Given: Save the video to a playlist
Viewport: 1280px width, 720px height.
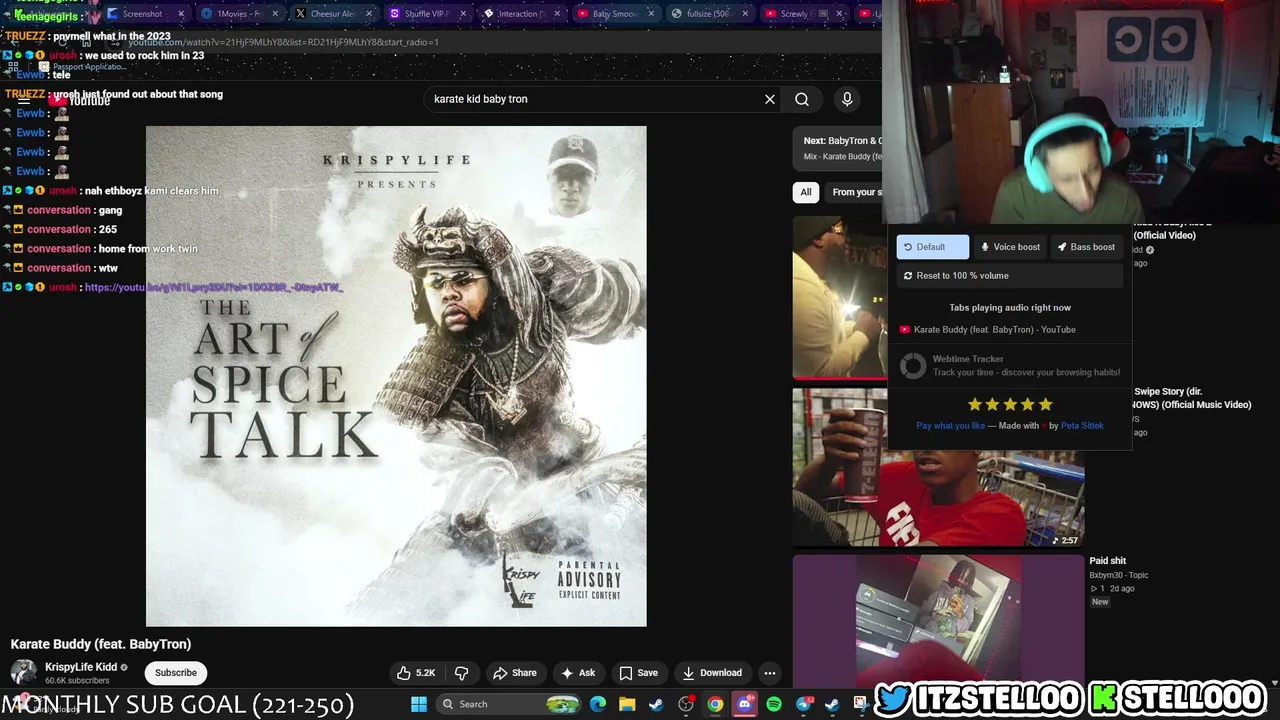Looking at the screenshot, I should 638,673.
